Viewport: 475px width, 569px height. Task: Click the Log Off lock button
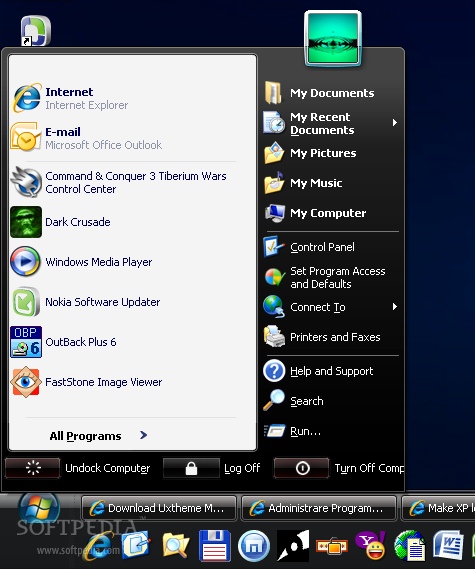coord(191,468)
